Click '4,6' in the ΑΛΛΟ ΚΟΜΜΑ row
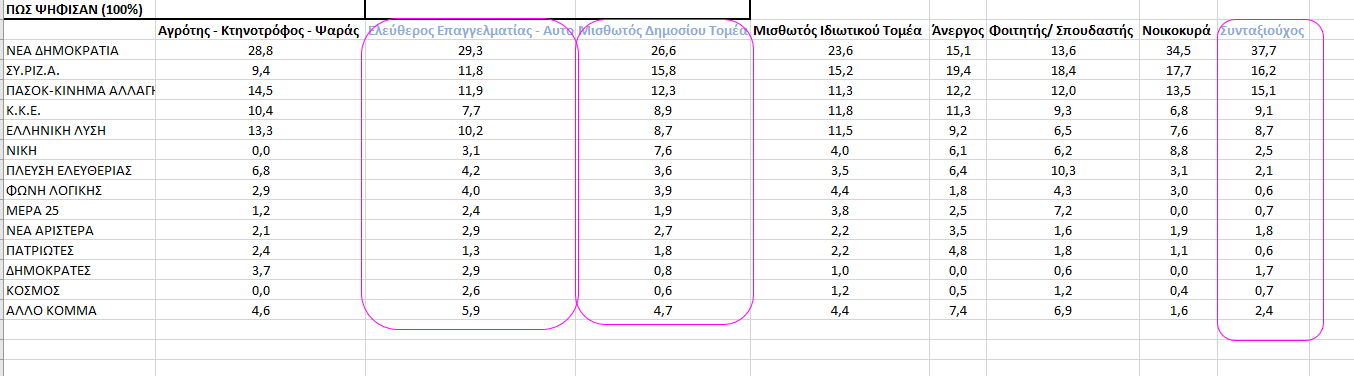 260,311
